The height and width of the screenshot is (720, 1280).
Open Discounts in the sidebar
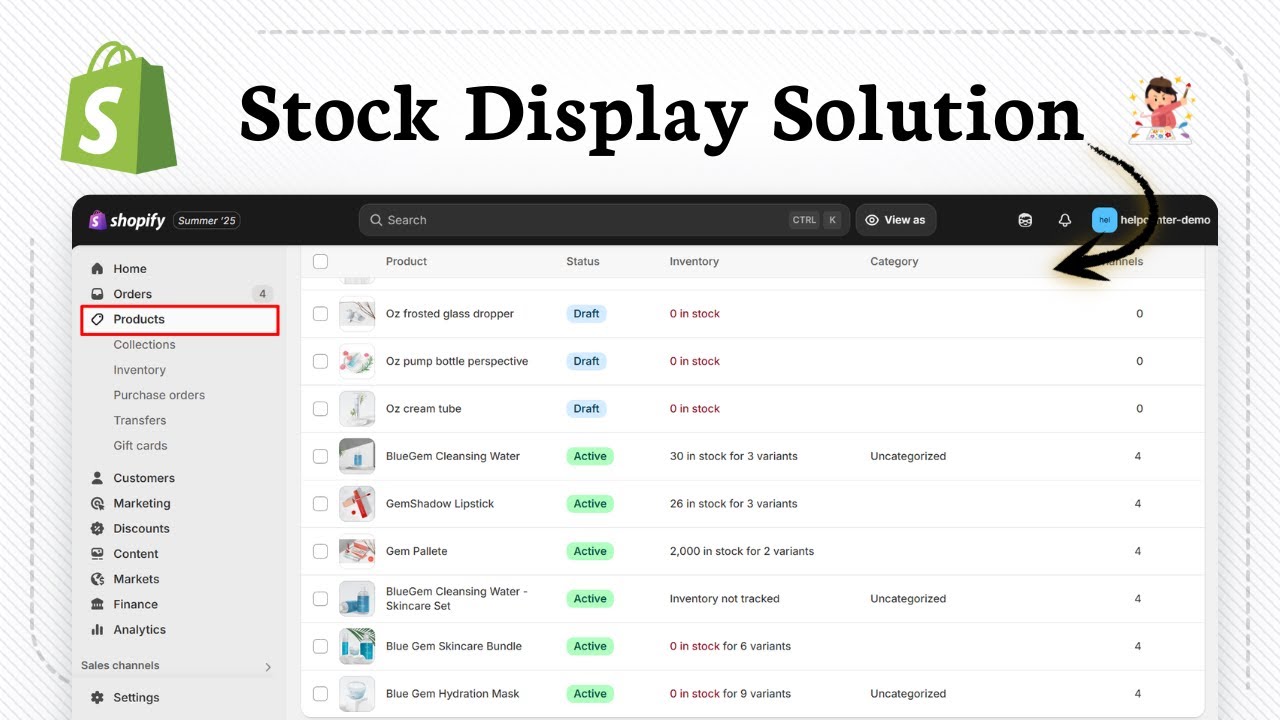(141, 529)
